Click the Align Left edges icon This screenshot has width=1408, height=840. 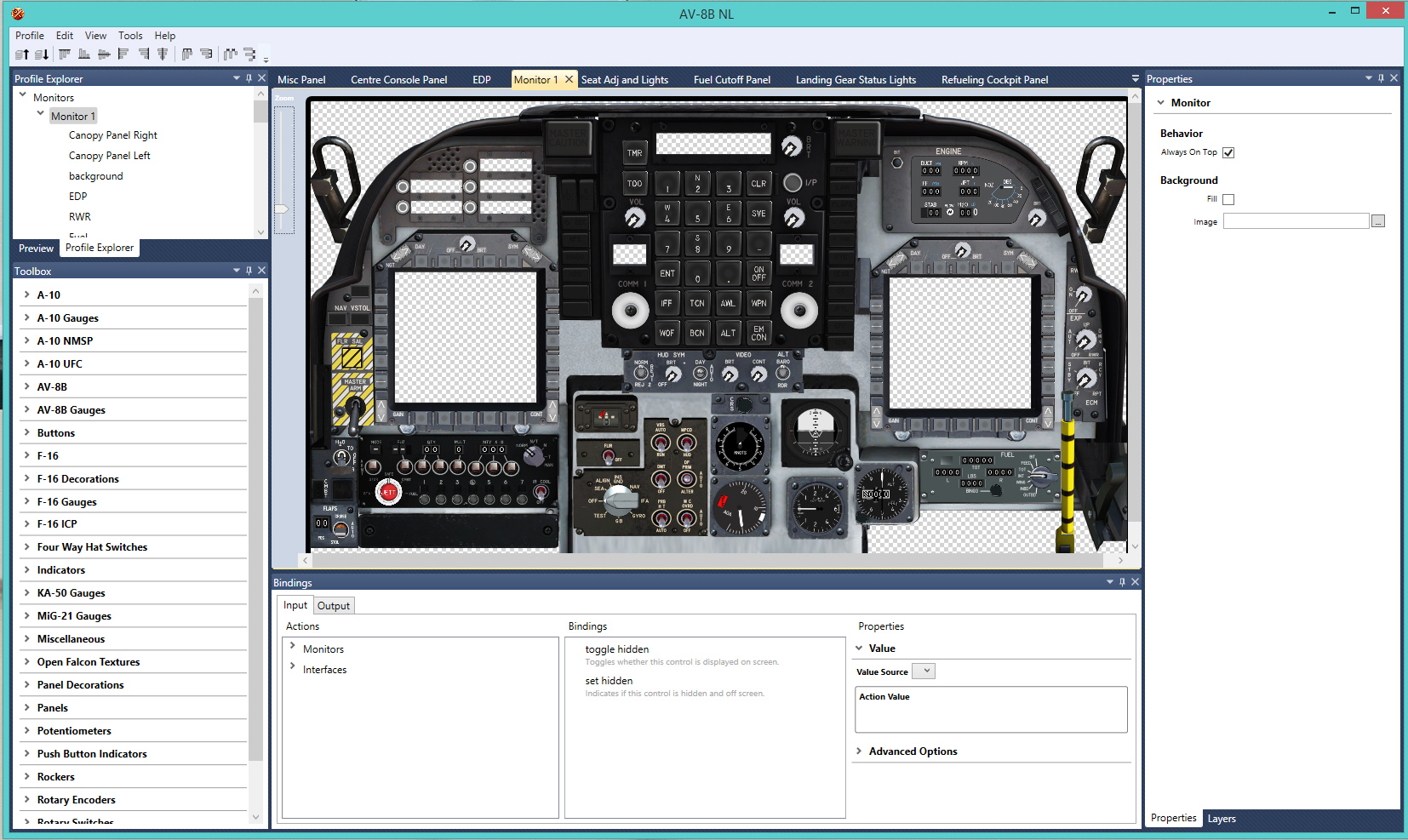click(123, 54)
